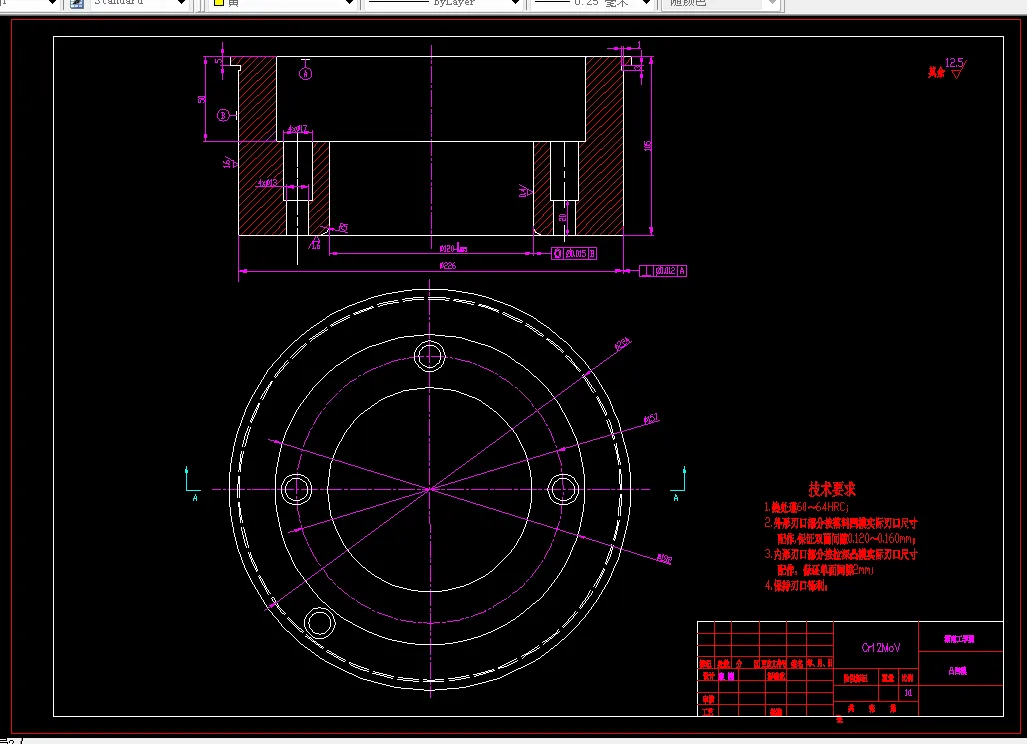Click the text style manager icon

click(x=77, y=3)
